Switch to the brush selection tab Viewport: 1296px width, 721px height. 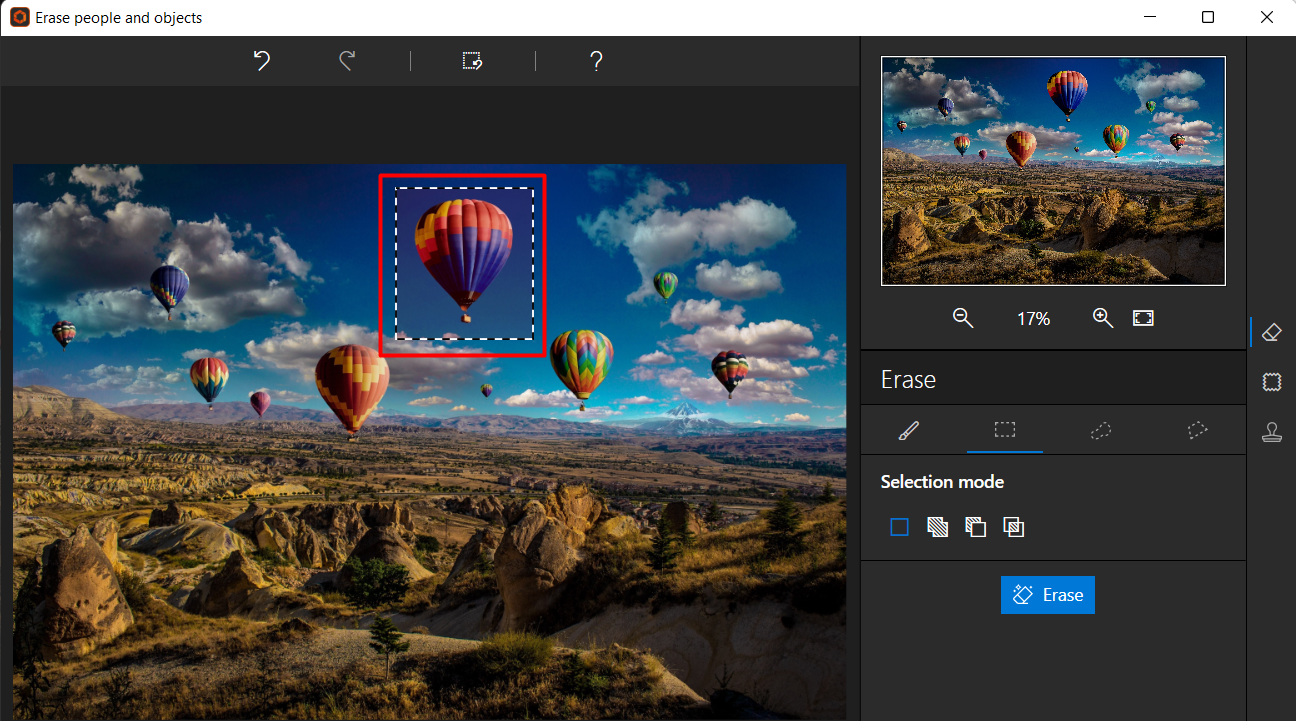click(x=909, y=430)
